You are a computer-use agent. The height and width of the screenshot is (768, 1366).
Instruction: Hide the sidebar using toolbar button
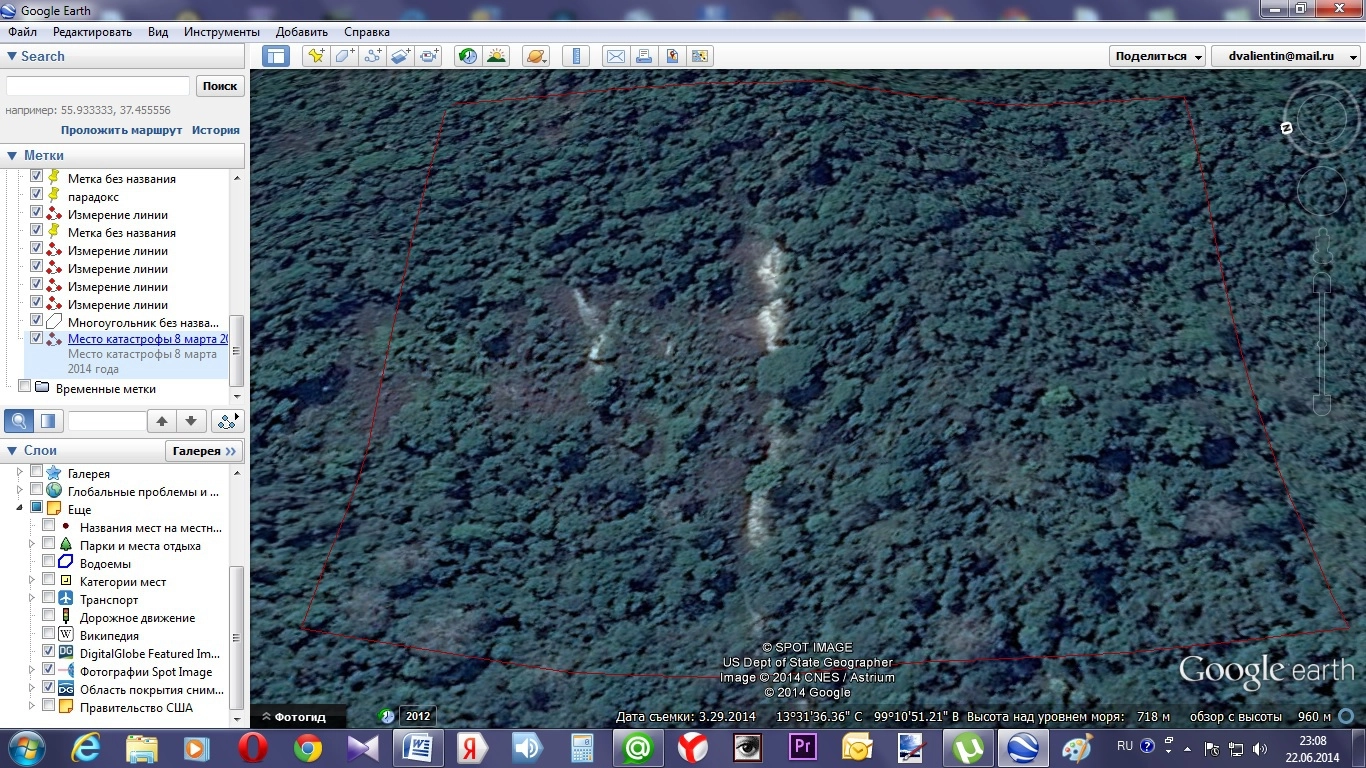pyautogui.click(x=275, y=56)
